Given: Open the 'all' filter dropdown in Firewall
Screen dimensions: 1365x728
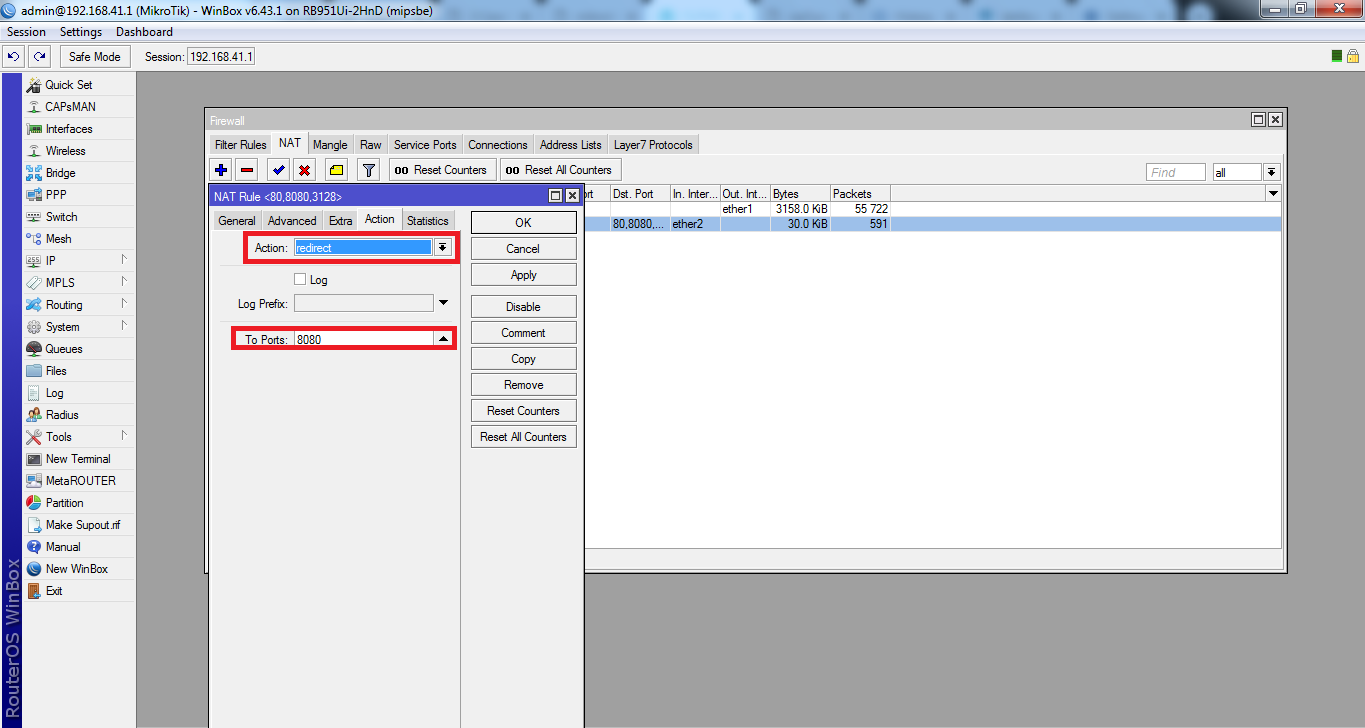Looking at the screenshot, I should pyautogui.click(x=1272, y=173).
